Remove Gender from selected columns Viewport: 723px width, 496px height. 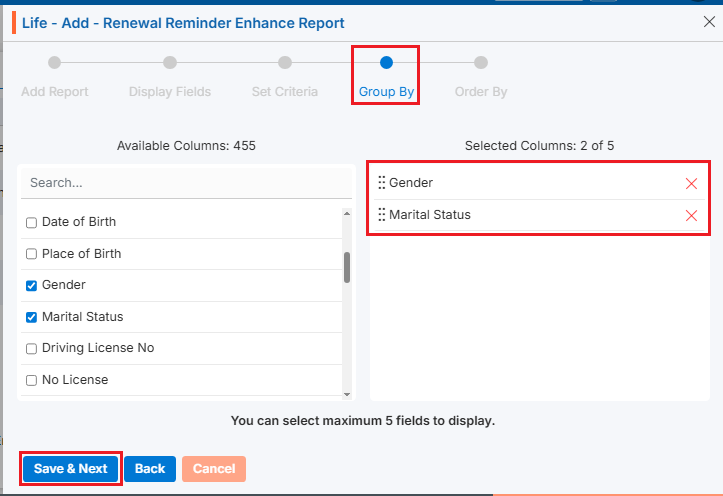(691, 183)
